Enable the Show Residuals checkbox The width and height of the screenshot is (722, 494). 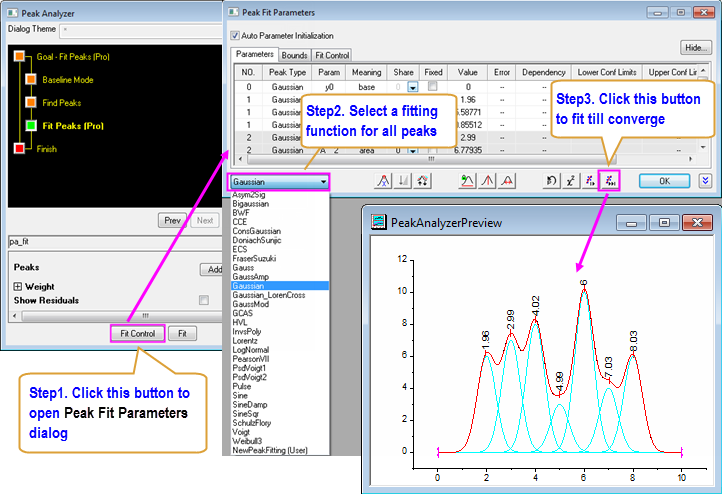coord(204,300)
